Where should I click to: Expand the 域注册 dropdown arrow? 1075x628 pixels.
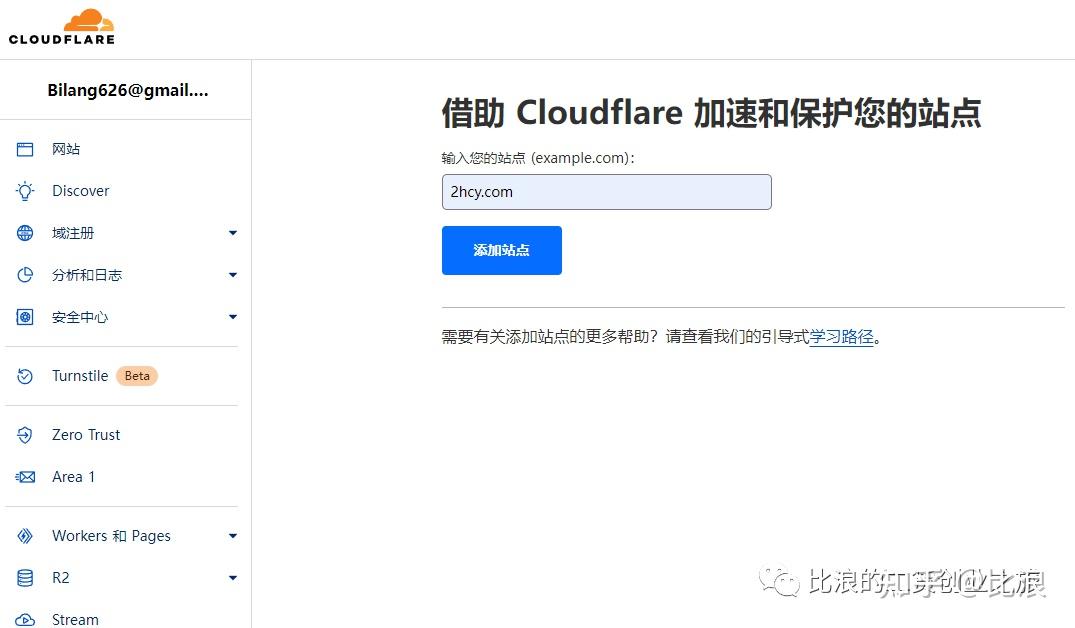point(232,232)
